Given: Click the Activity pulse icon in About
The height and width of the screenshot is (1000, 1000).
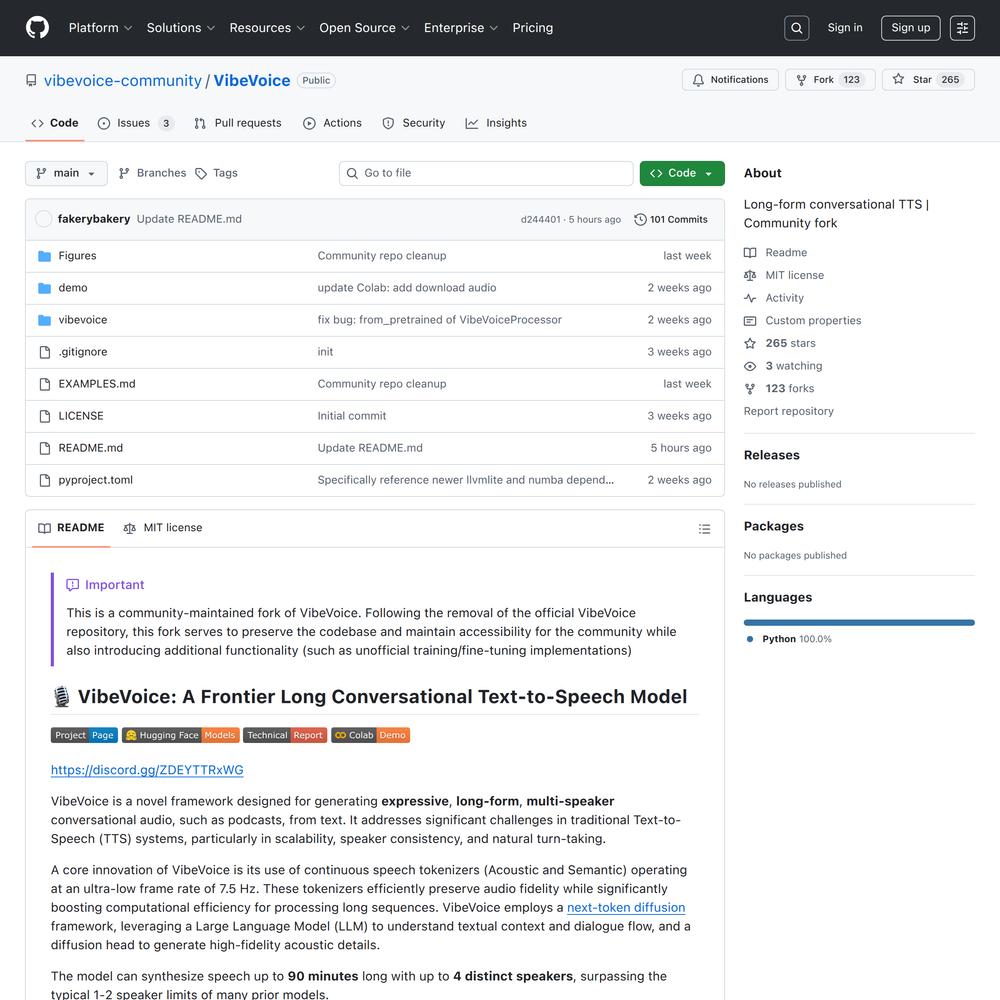Looking at the screenshot, I should tap(750, 298).
